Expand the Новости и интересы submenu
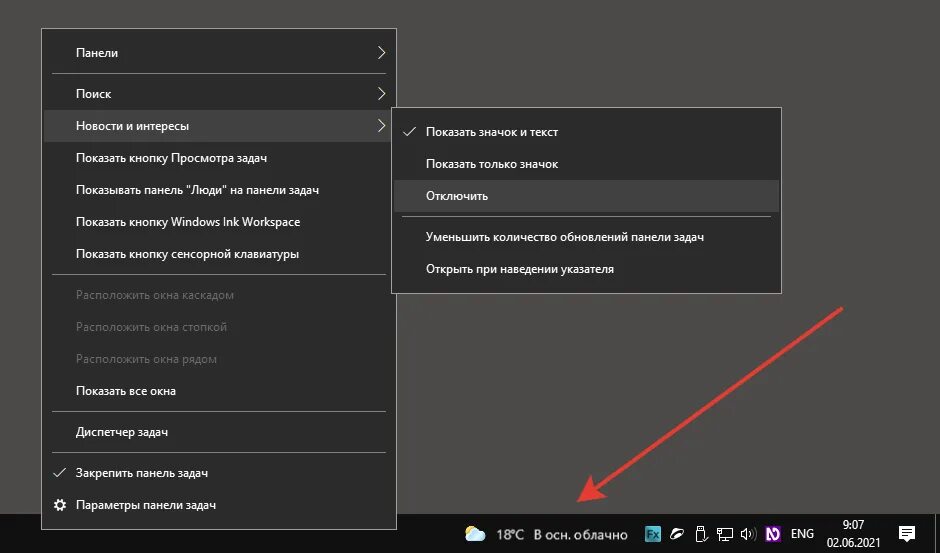Image resolution: width=940 pixels, height=553 pixels. click(219, 126)
